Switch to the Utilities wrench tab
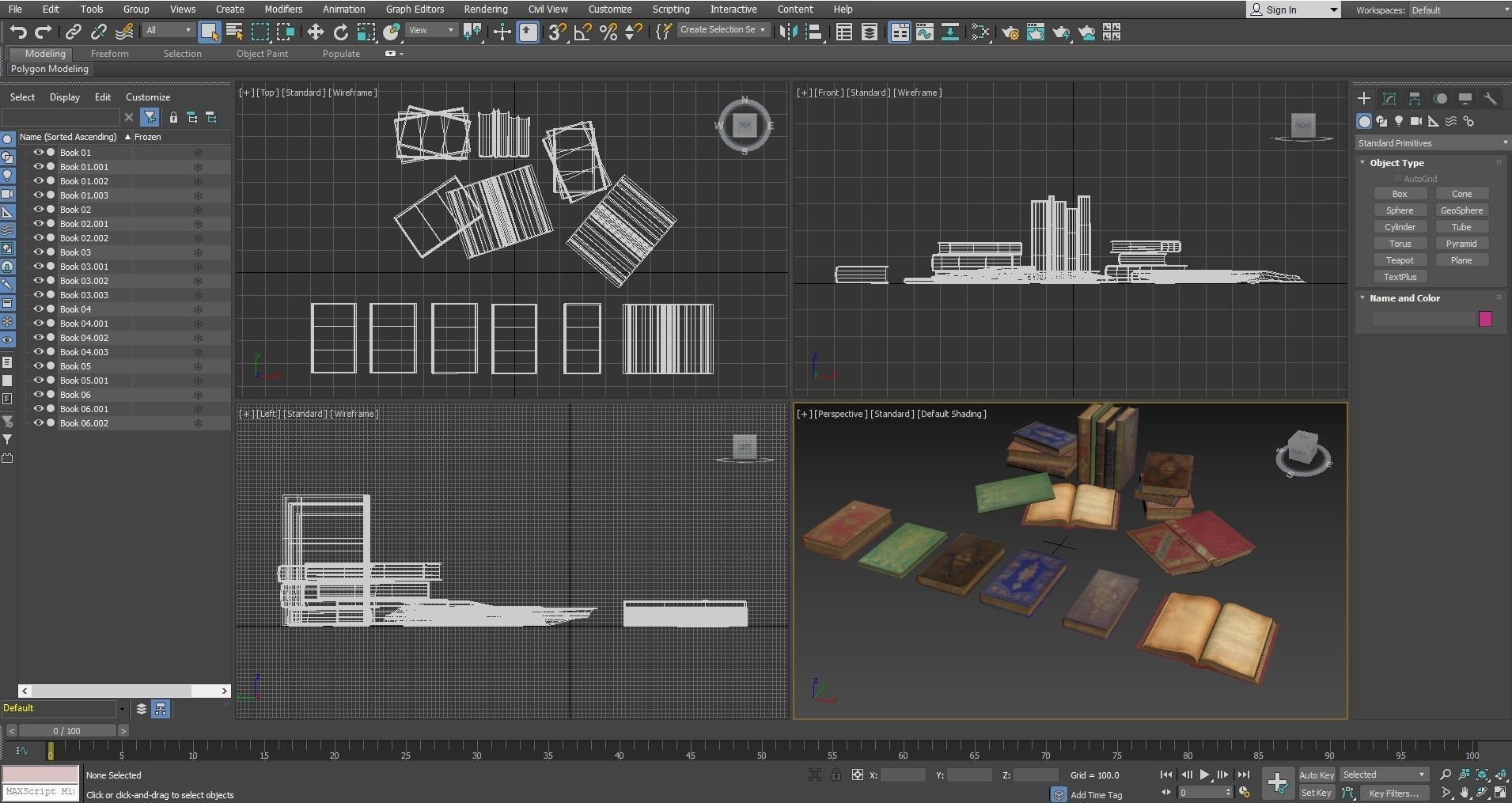The width and height of the screenshot is (1512, 803). (x=1491, y=98)
